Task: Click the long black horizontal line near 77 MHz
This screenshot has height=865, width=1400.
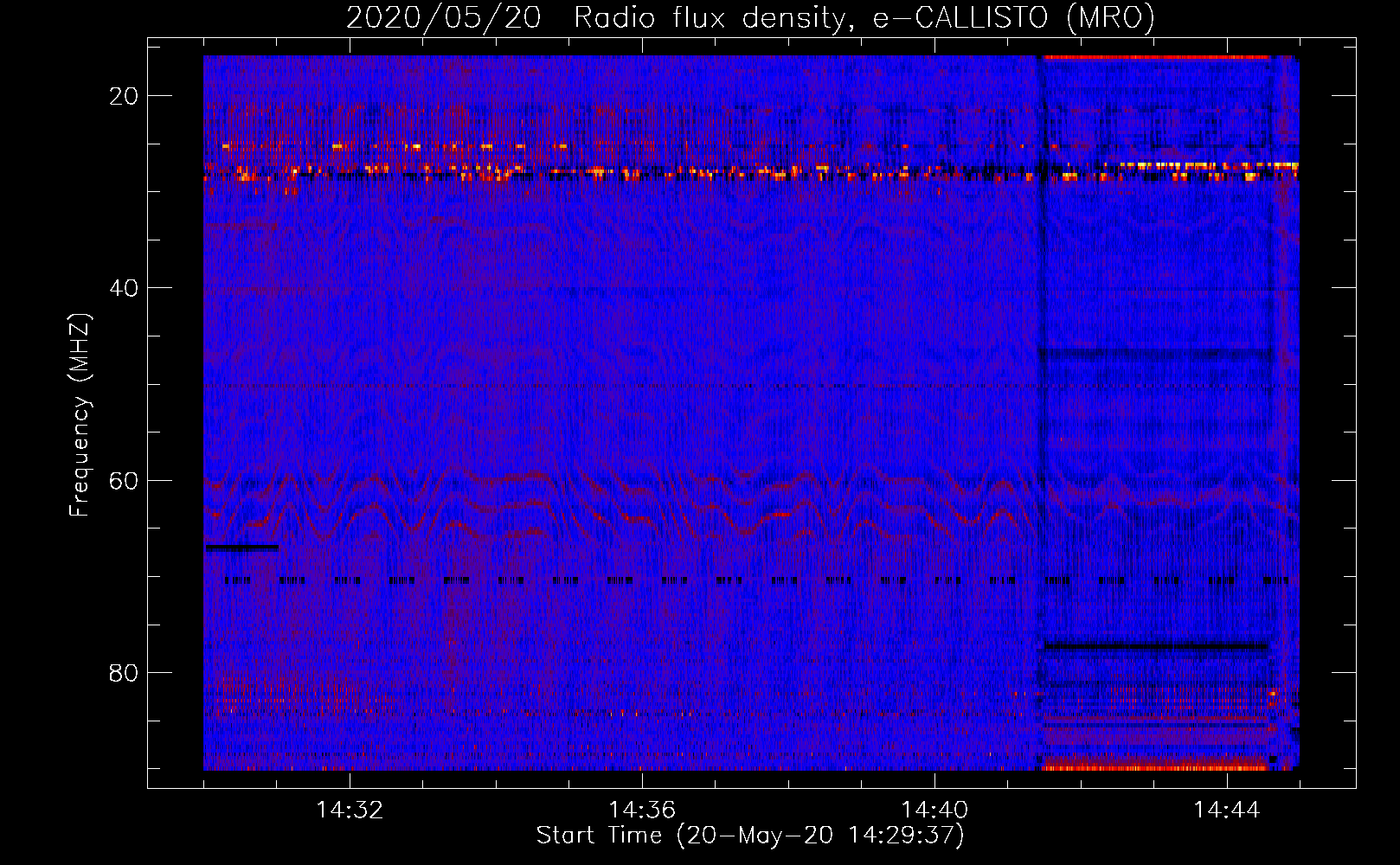Action: pyautogui.click(x=1156, y=646)
